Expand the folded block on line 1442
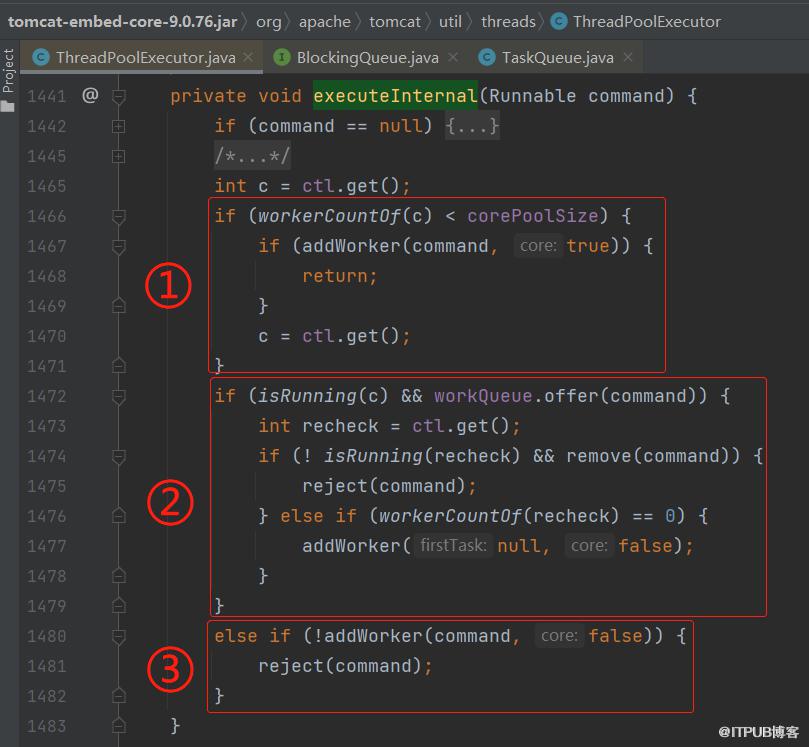Image resolution: width=809 pixels, height=747 pixels. coord(119,126)
